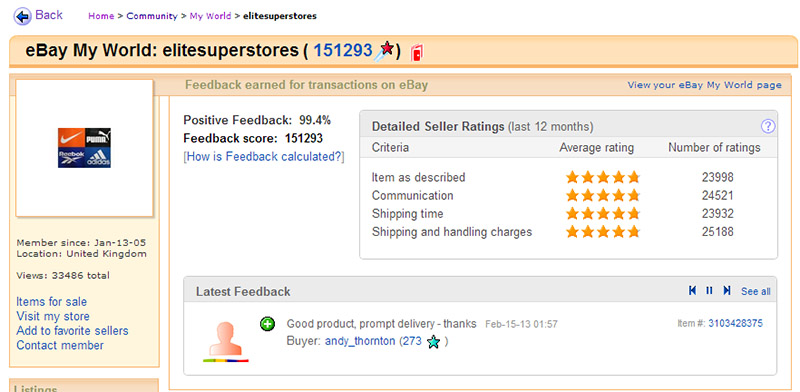800x392 pixels.
Task: Open View your eBay My World page
Action: point(705,85)
